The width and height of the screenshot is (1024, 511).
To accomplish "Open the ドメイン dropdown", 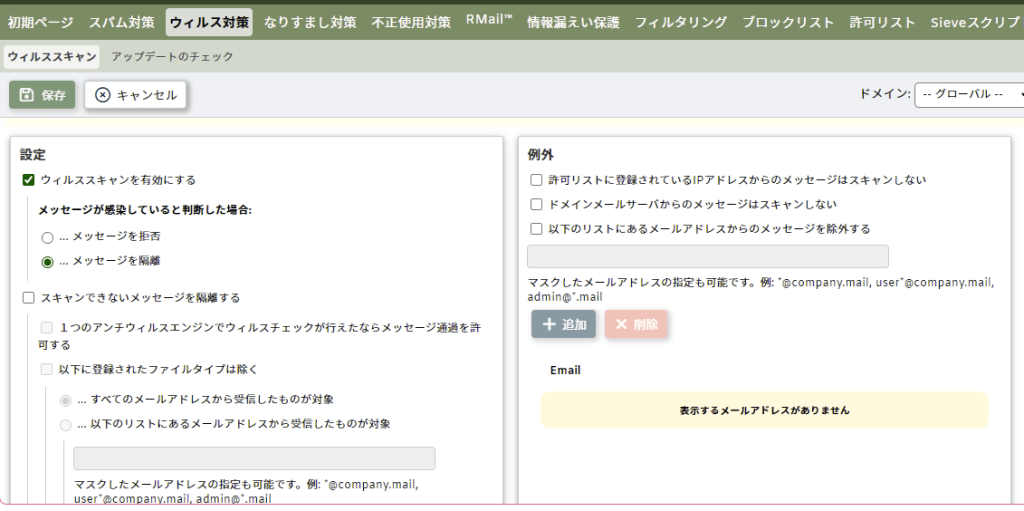I will pos(970,94).
